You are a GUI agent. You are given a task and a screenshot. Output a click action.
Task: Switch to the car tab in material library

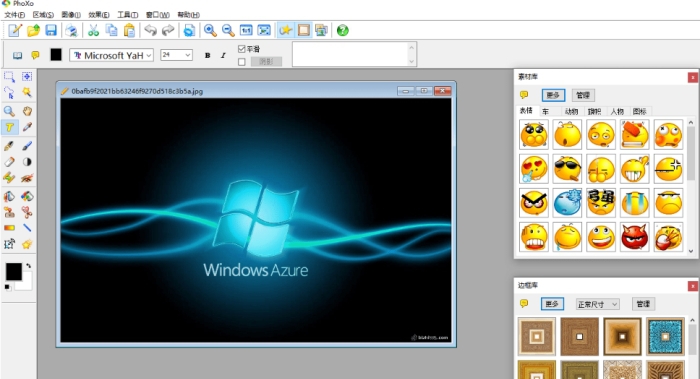pyautogui.click(x=546, y=112)
